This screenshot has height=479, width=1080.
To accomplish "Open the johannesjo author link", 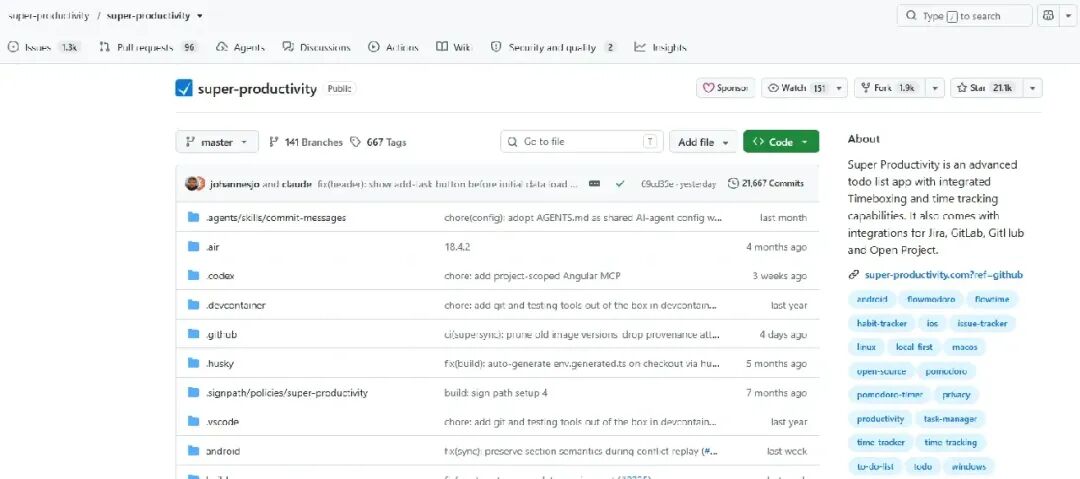I will [234, 184].
